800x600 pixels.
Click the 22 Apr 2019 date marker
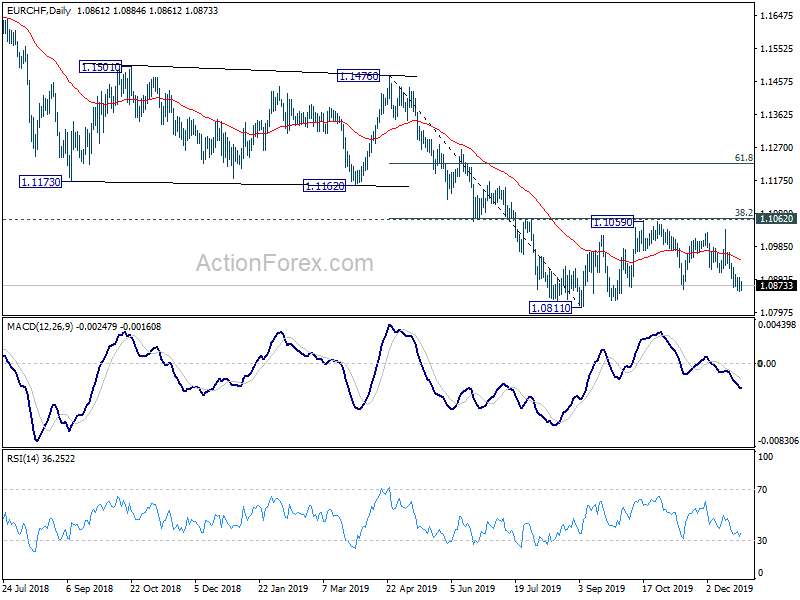point(411,588)
